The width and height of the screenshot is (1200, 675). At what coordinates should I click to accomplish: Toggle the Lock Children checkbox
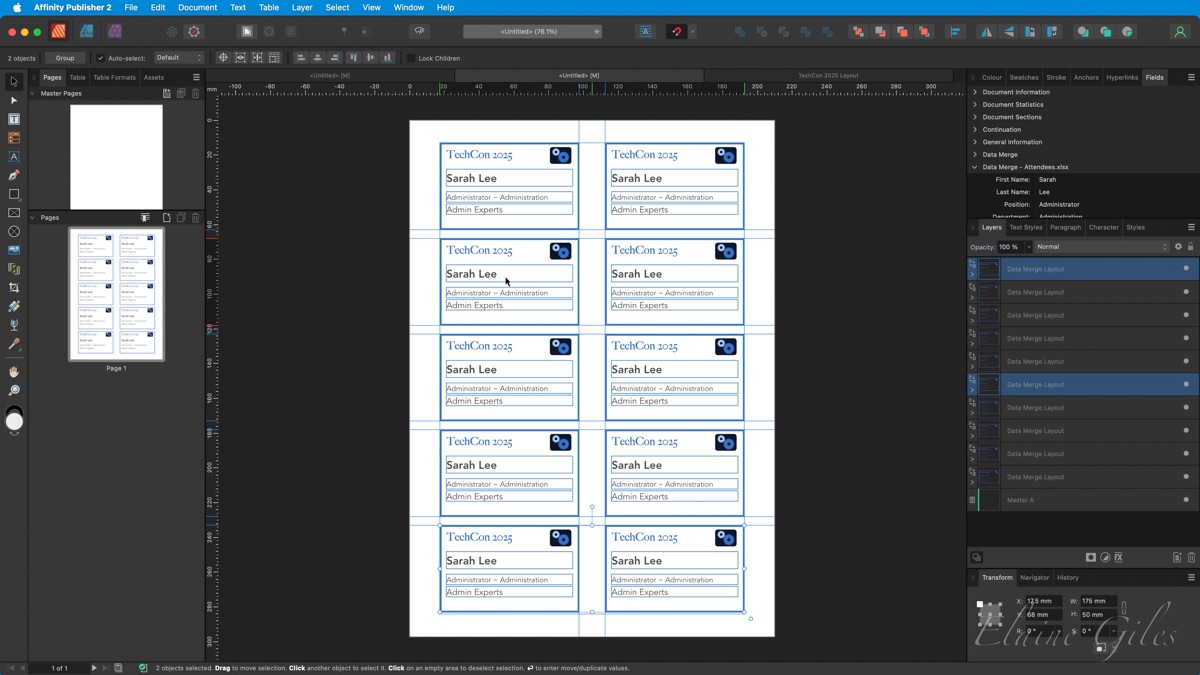(x=410, y=58)
